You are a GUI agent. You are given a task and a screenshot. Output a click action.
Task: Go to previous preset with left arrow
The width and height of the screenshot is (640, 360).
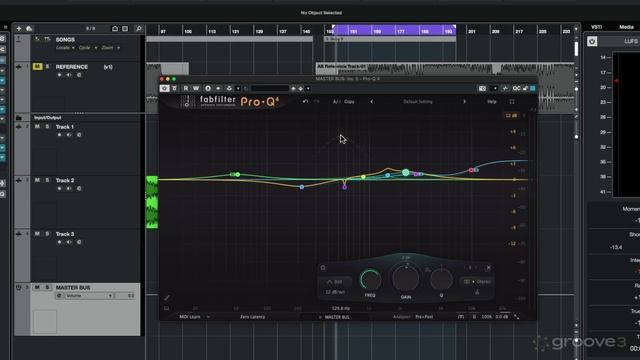(x=371, y=101)
